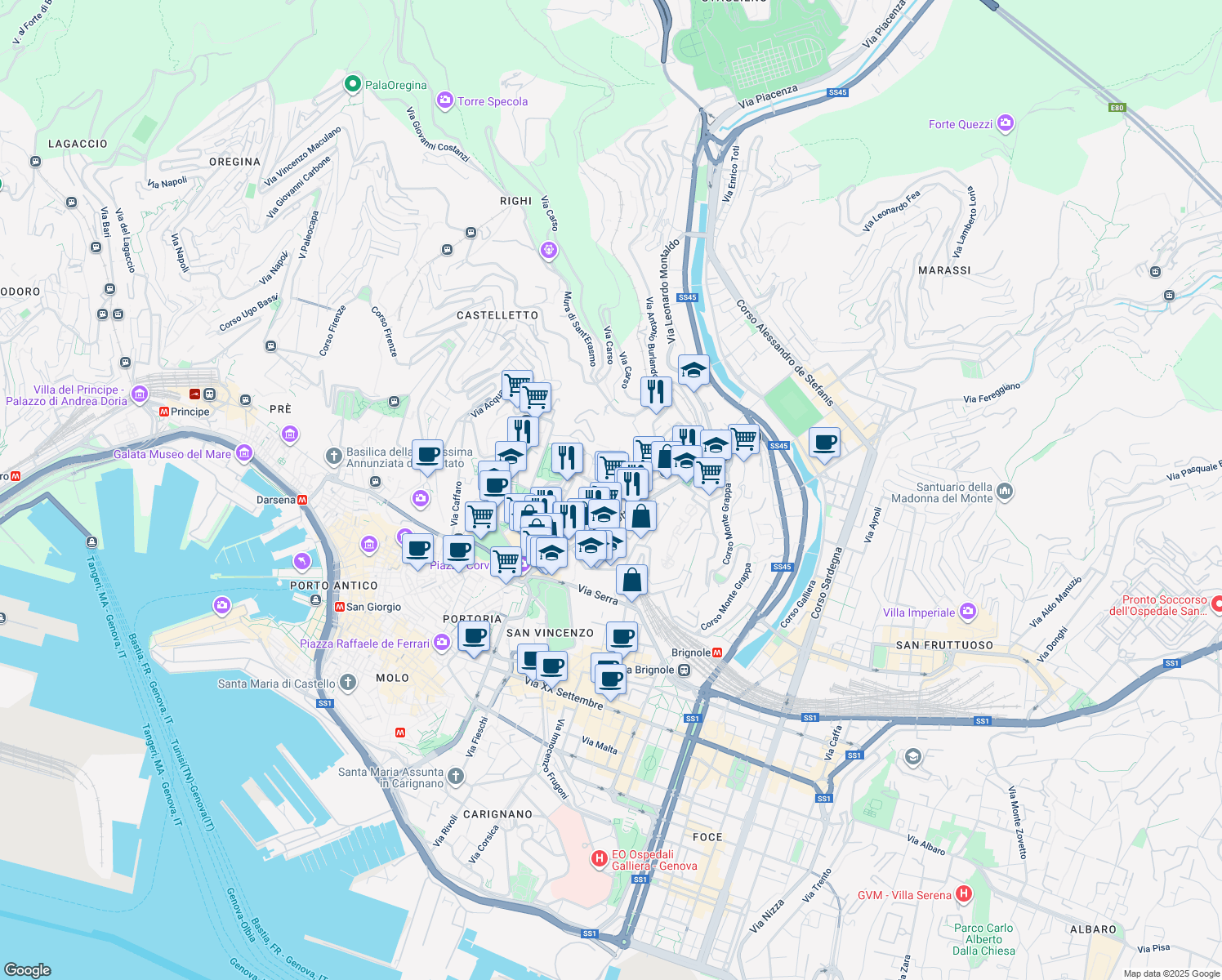Click the CARIGNANO district label

[x=497, y=814]
